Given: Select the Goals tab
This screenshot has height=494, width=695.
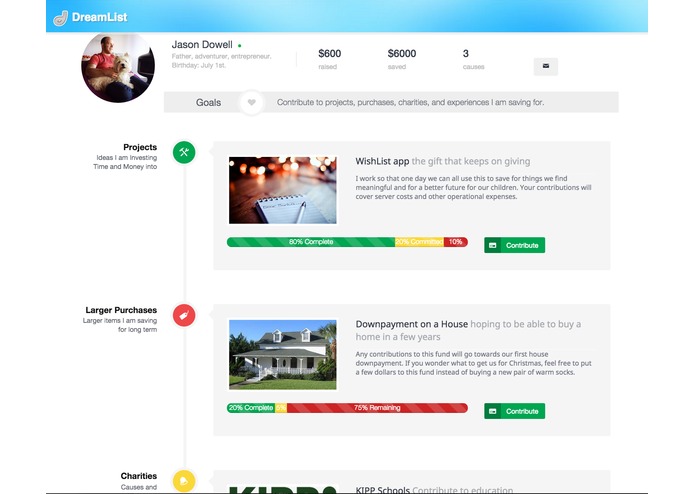Looking at the screenshot, I should (208, 103).
